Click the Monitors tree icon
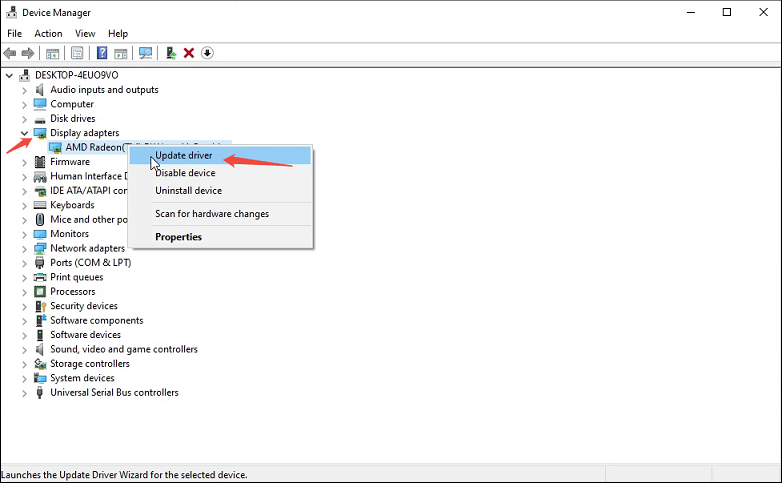782x483 pixels. tap(40, 234)
